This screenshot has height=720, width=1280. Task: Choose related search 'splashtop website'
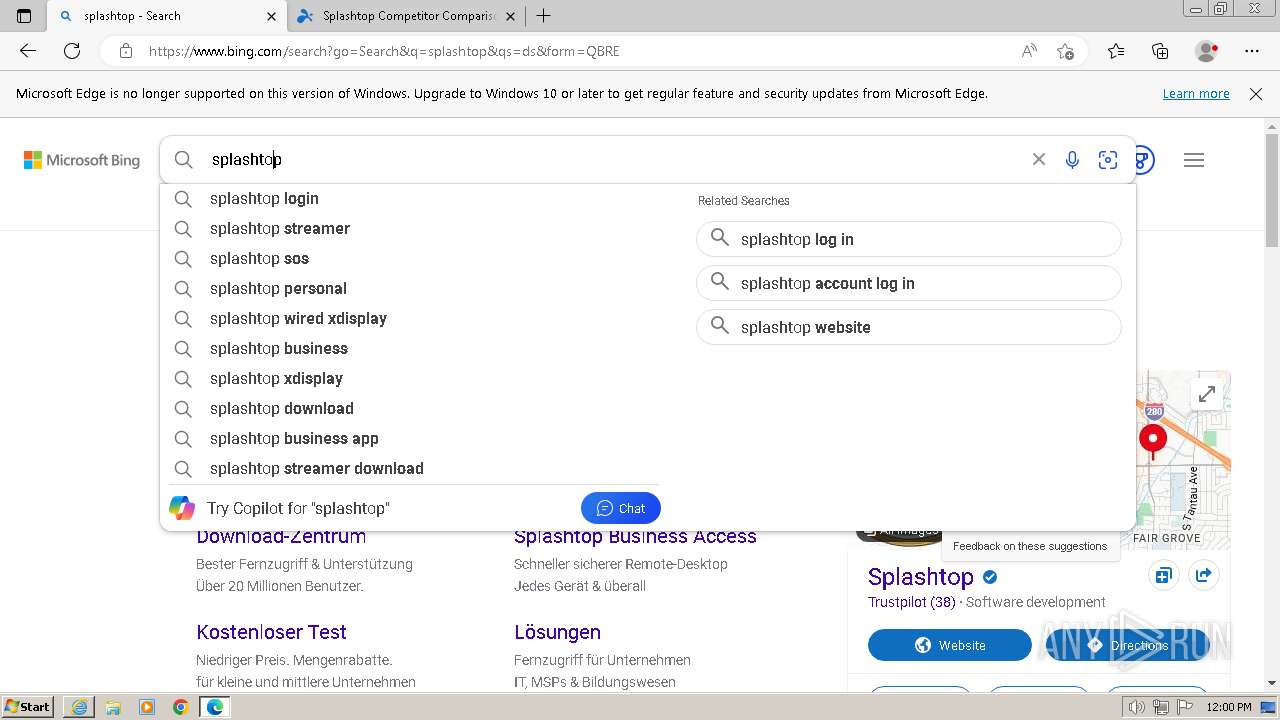coord(909,327)
